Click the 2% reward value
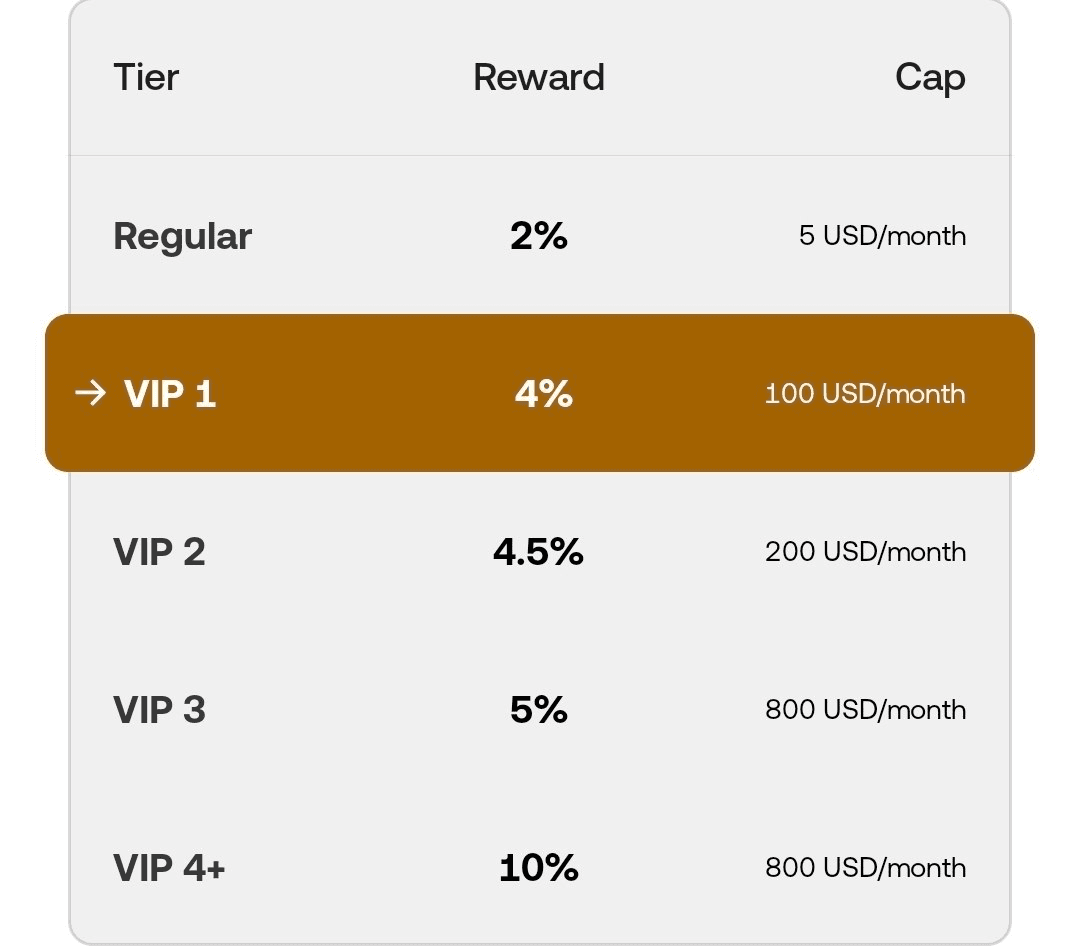Screen dimensions: 1080x946 pos(539,236)
